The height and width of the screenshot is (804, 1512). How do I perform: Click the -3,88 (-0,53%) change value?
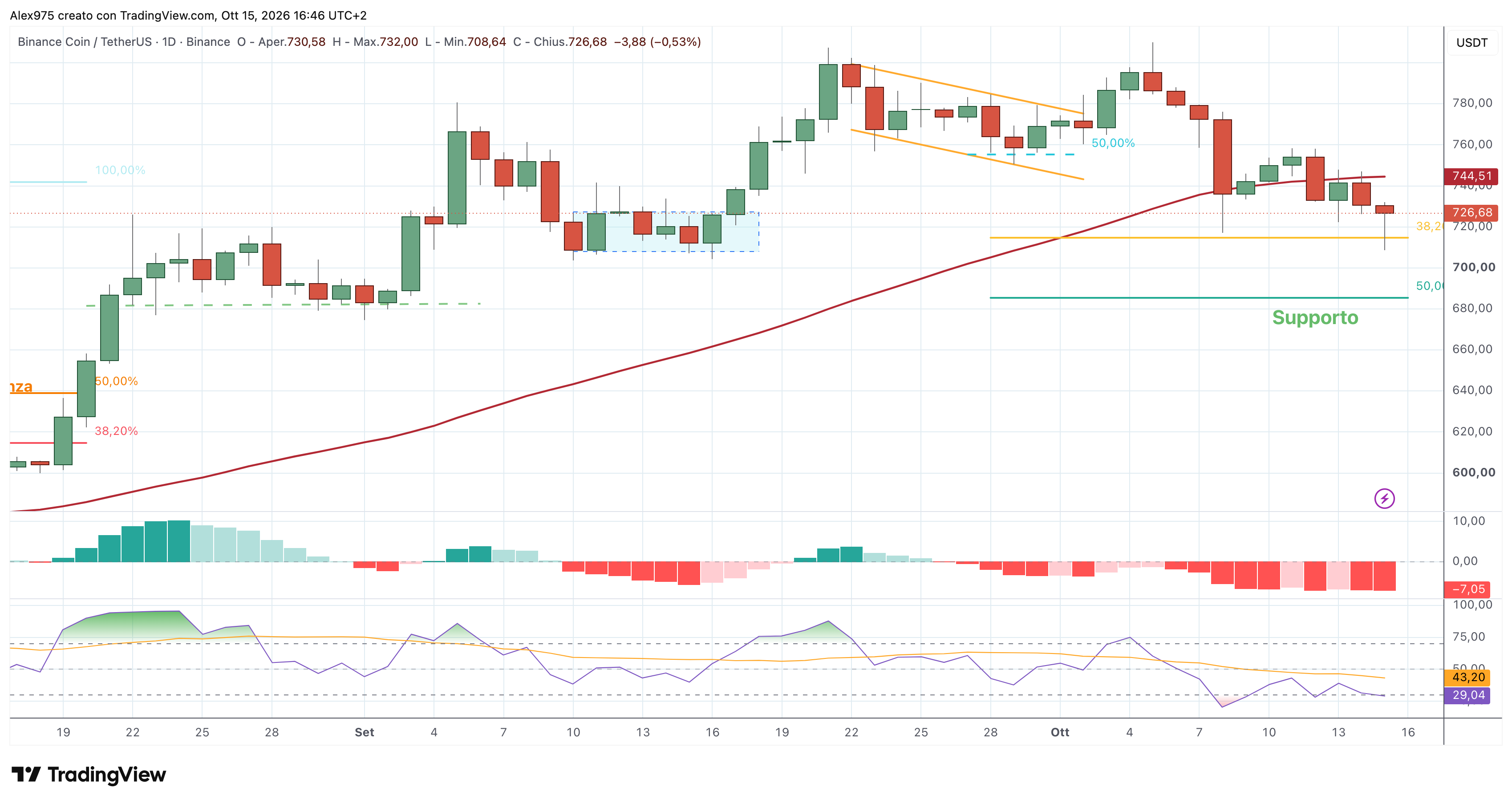657,42
